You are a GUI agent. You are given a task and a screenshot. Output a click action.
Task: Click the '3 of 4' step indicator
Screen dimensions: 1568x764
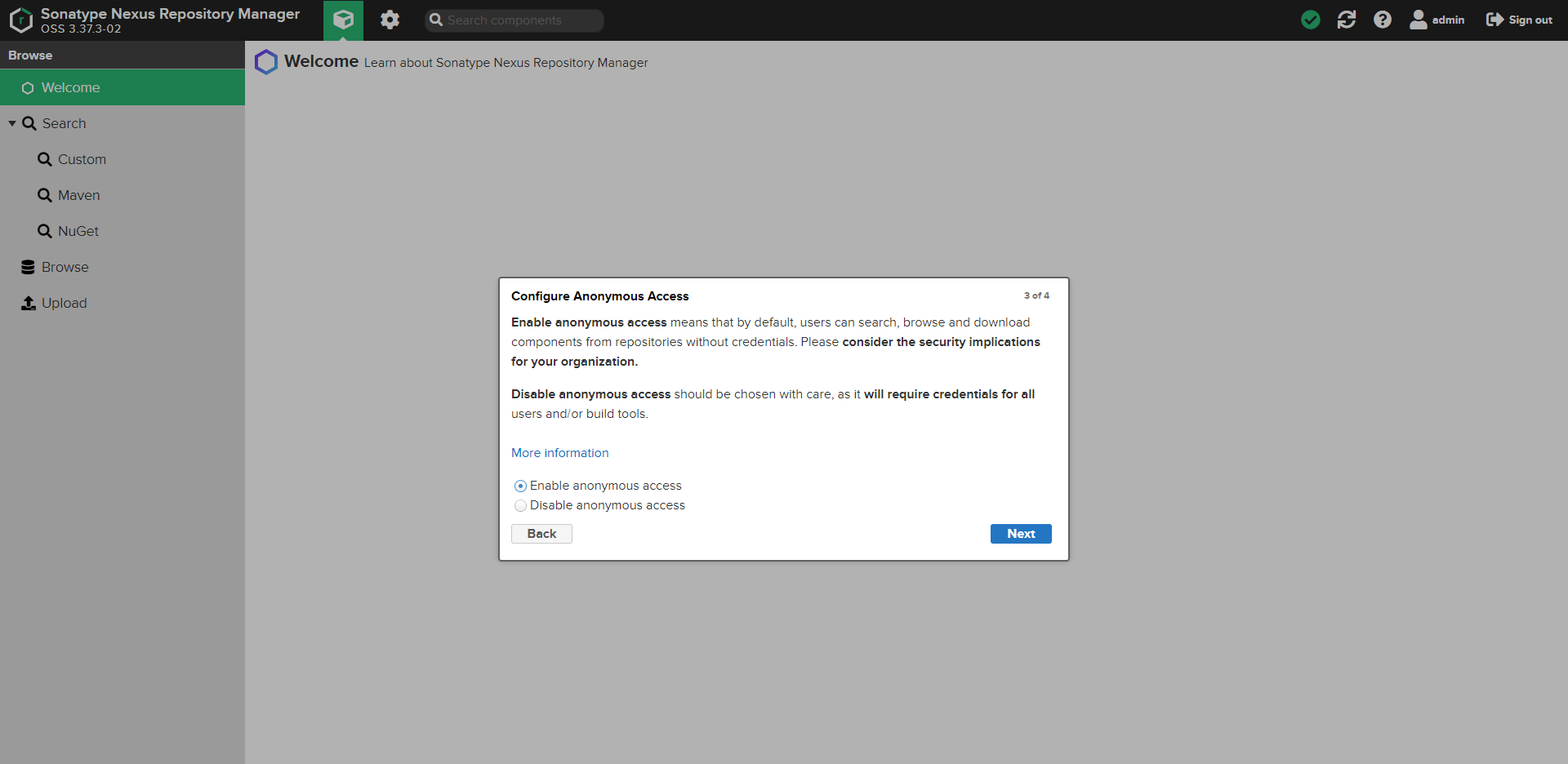click(1036, 295)
